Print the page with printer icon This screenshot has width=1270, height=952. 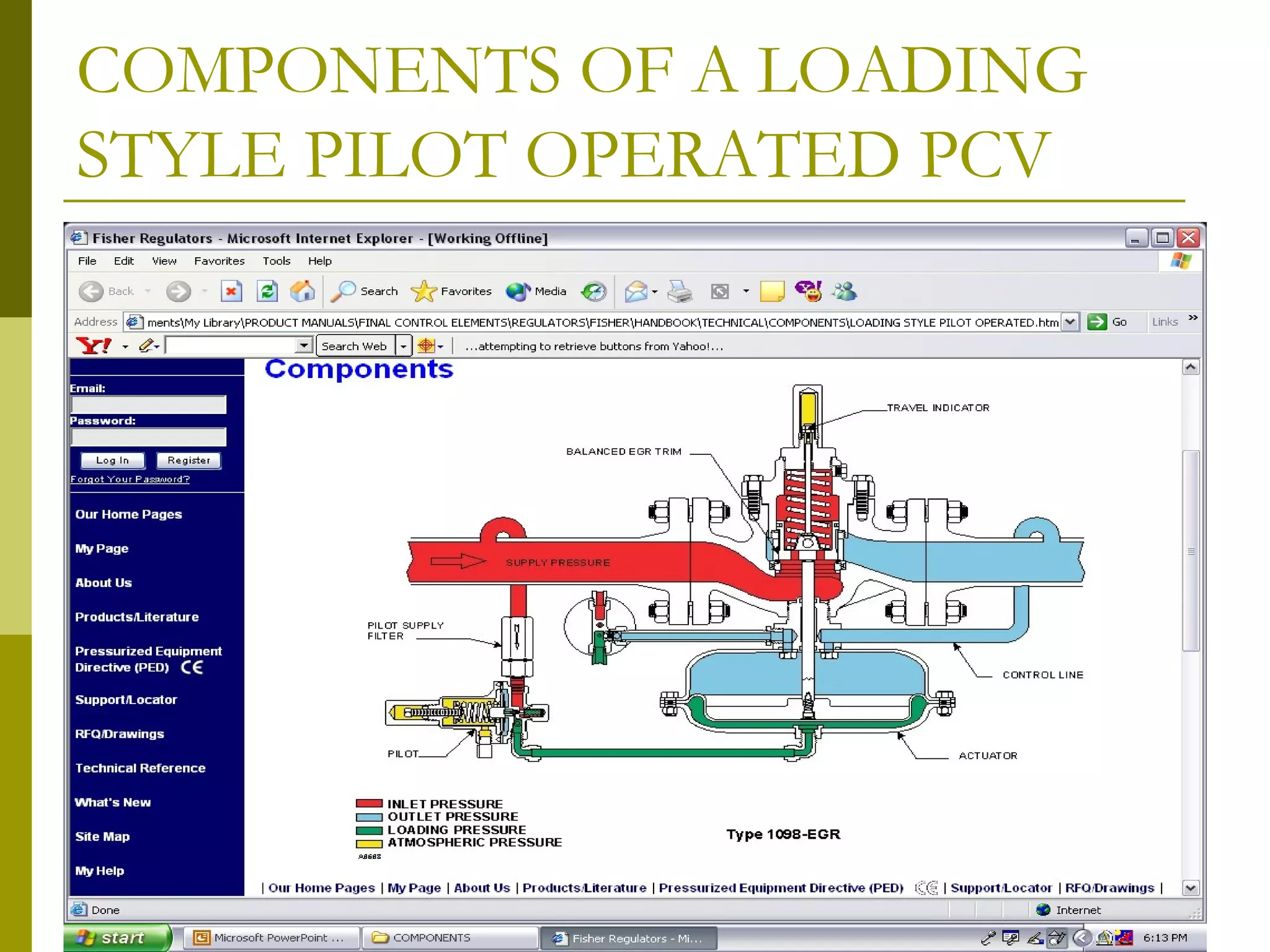click(680, 291)
